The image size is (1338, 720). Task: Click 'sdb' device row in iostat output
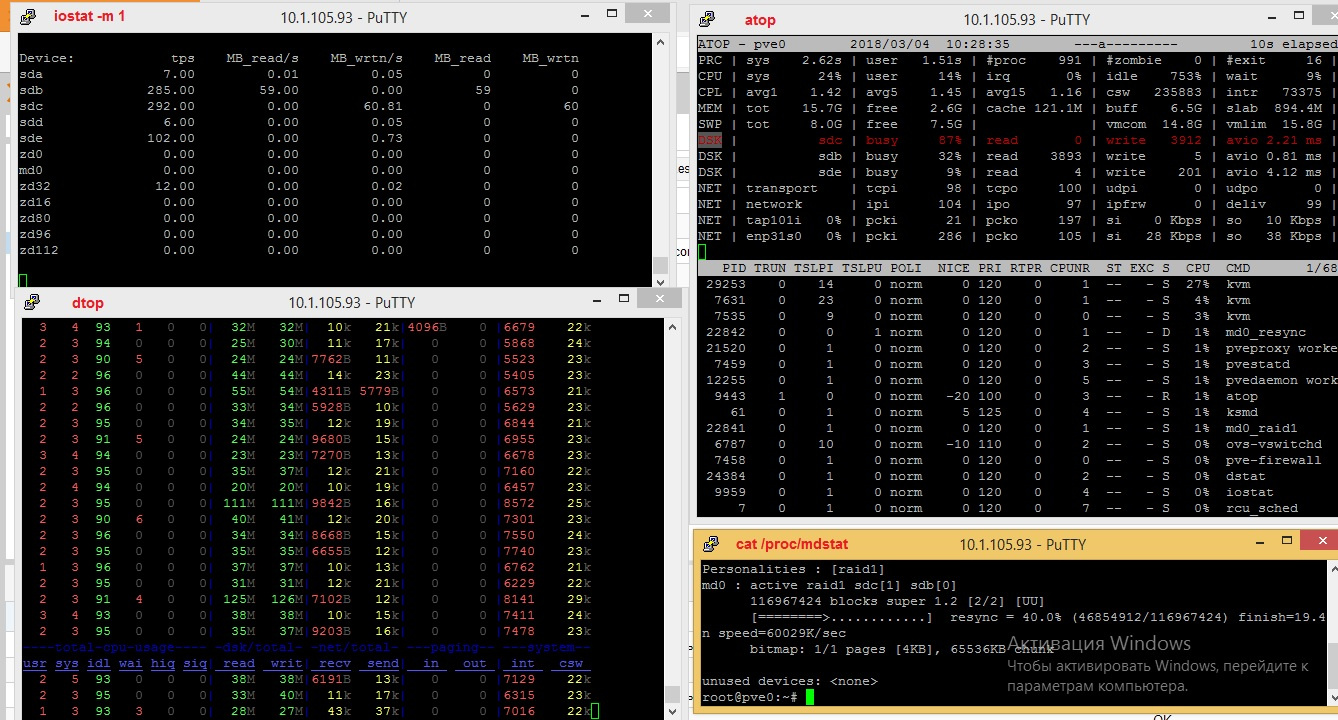pyautogui.click(x=299, y=90)
